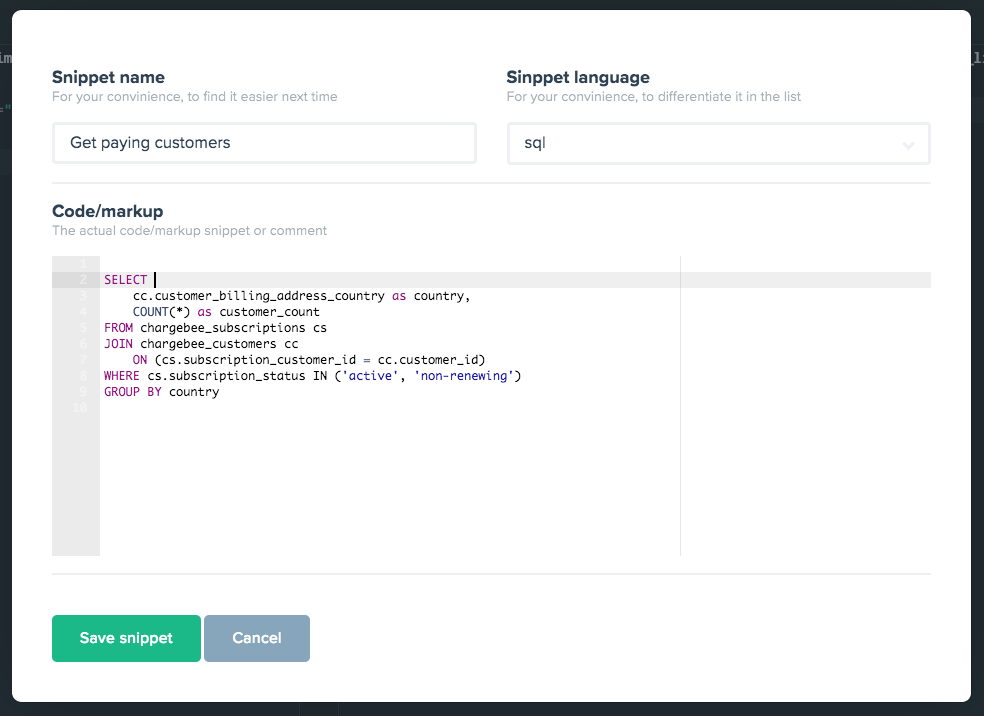Click the SELECT keyword in code editor
Viewport: 984px width, 716px height.
(x=126, y=280)
